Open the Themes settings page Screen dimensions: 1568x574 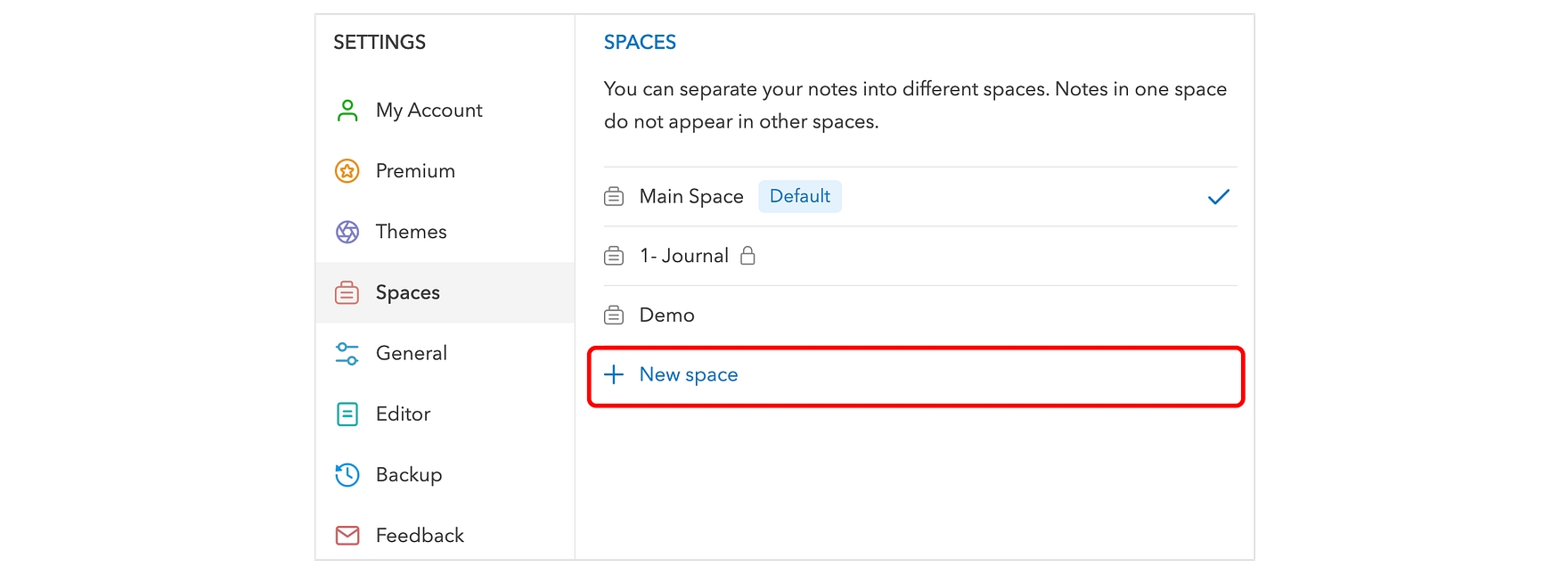(411, 232)
